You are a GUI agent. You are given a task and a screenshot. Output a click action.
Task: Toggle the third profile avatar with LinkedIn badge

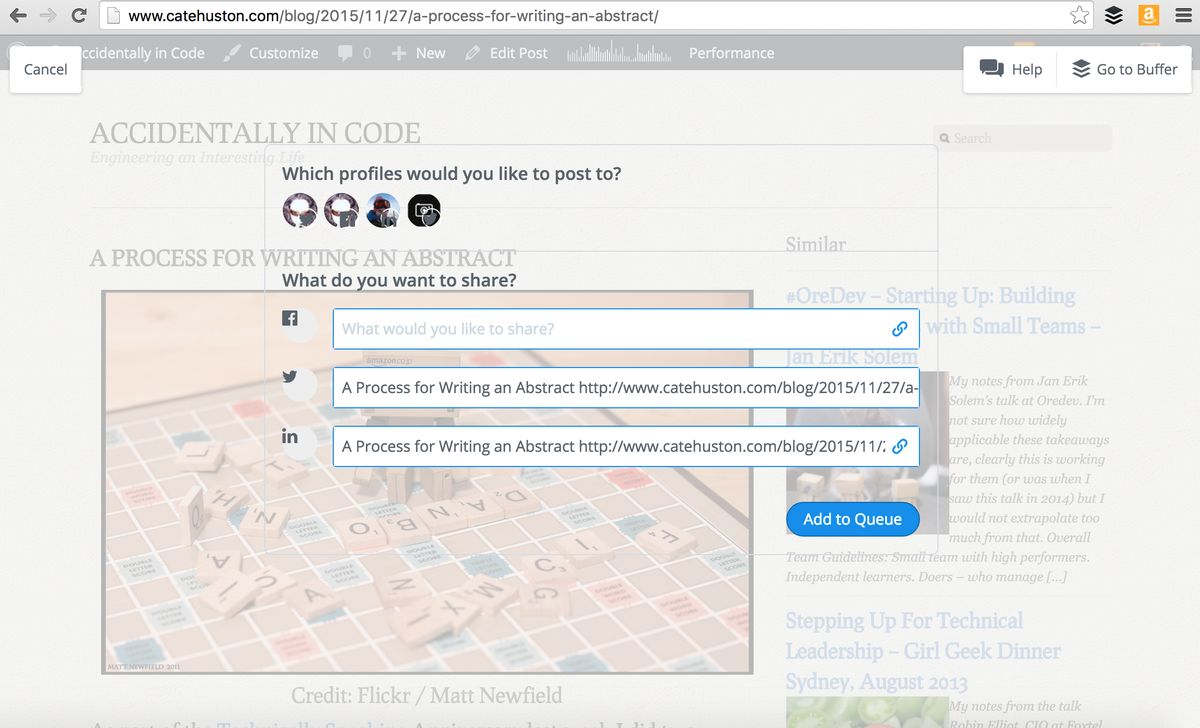383,210
